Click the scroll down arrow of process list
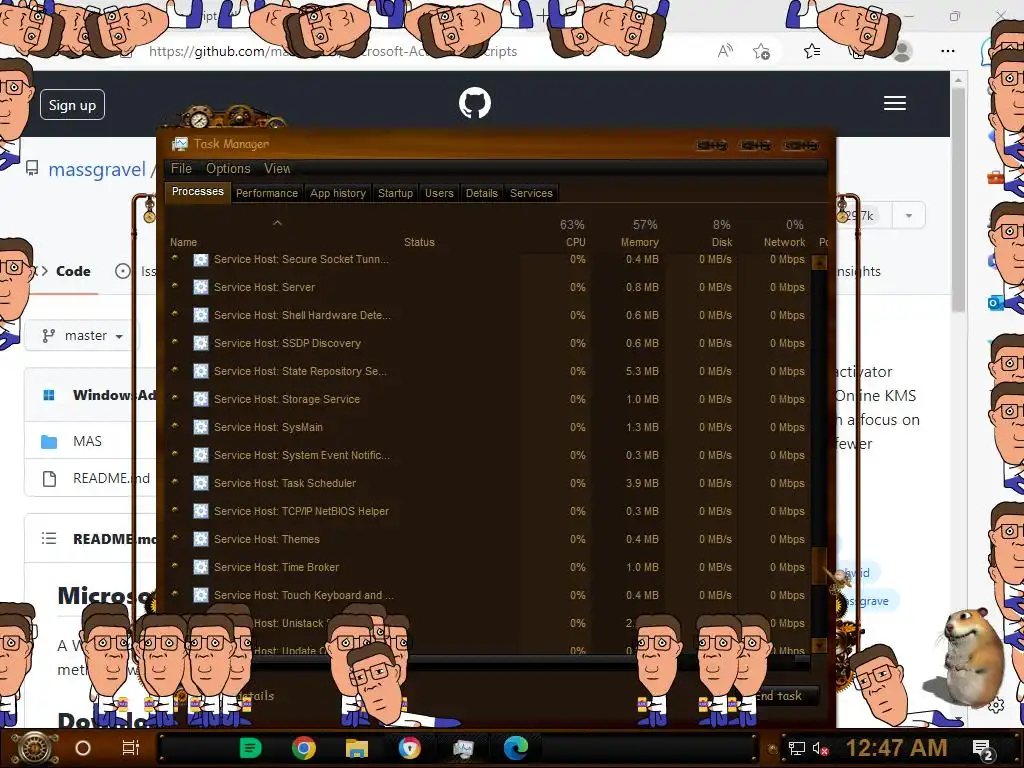 pyautogui.click(x=819, y=645)
